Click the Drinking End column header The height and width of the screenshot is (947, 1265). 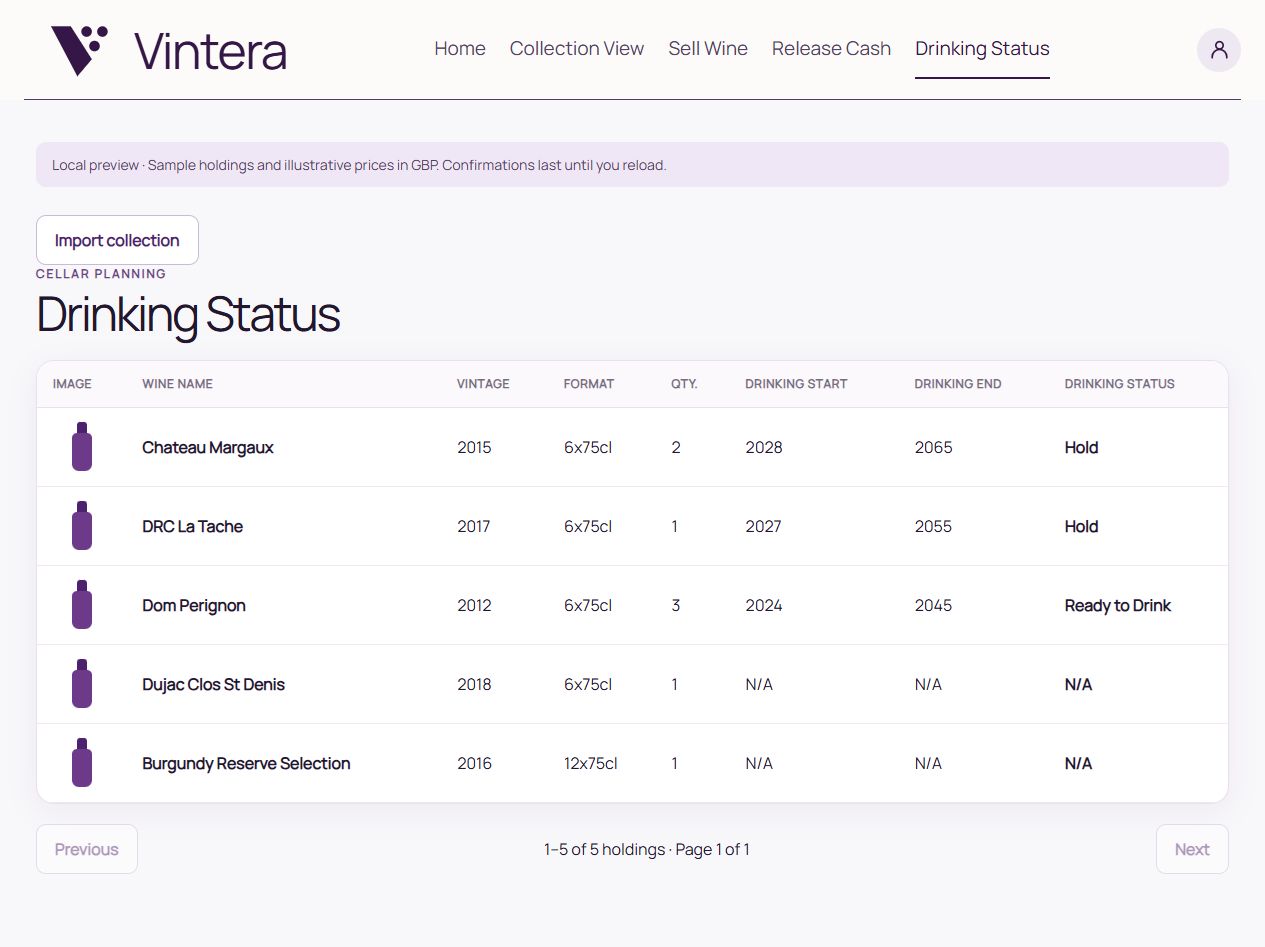click(x=958, y=384)
